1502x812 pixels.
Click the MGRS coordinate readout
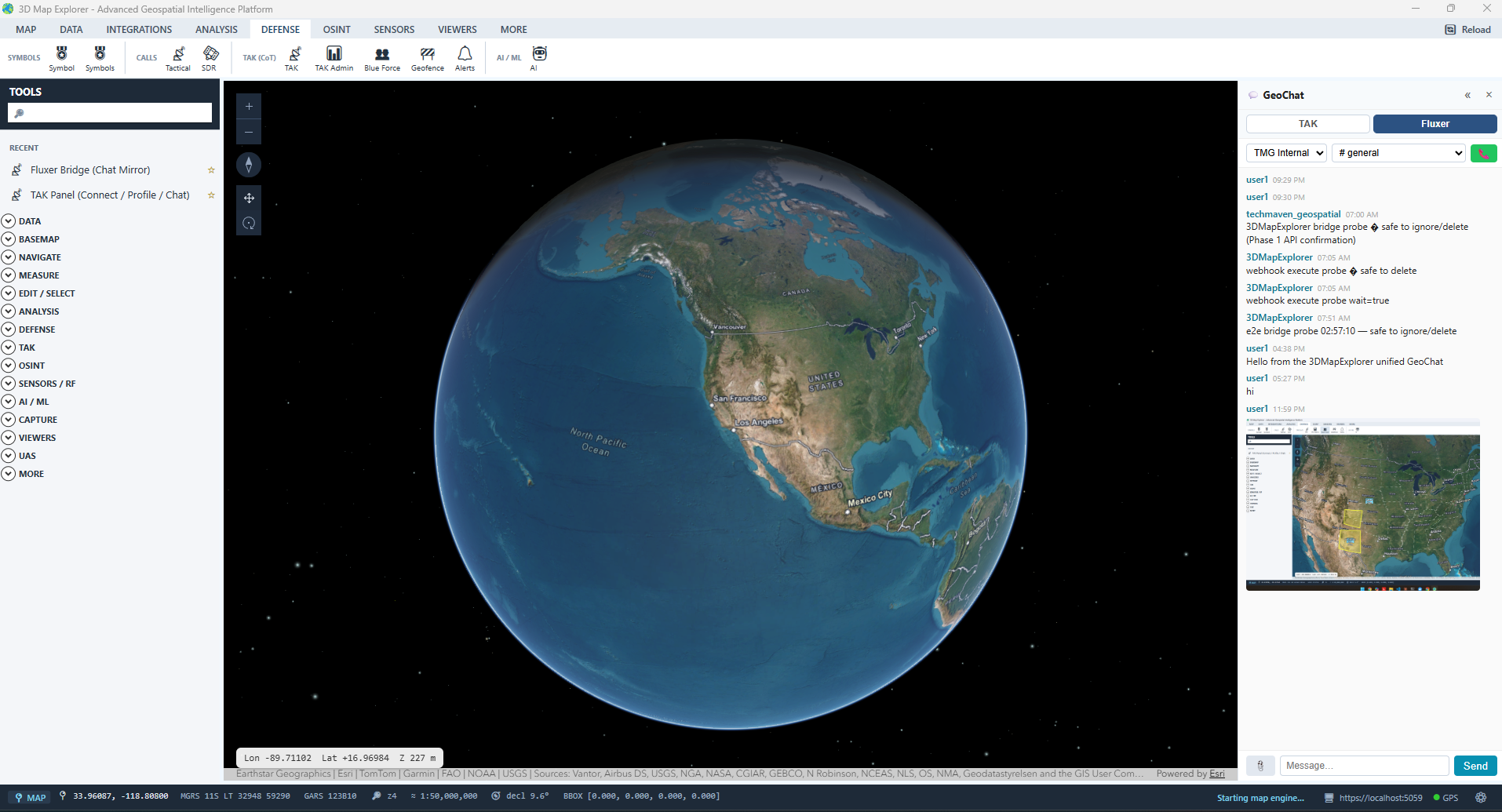coord(235,796)
